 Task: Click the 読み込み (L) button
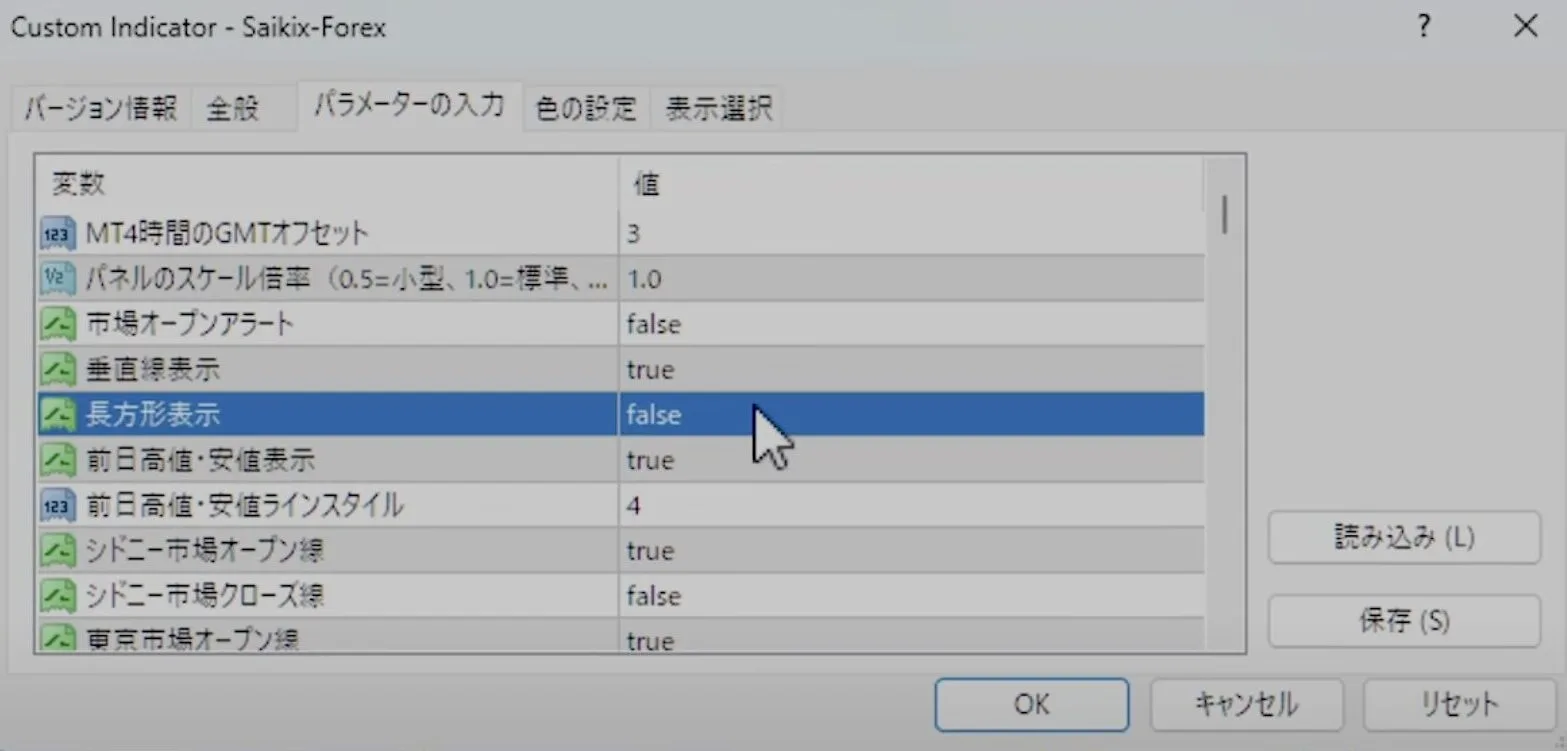click(x=1403, y=538)
